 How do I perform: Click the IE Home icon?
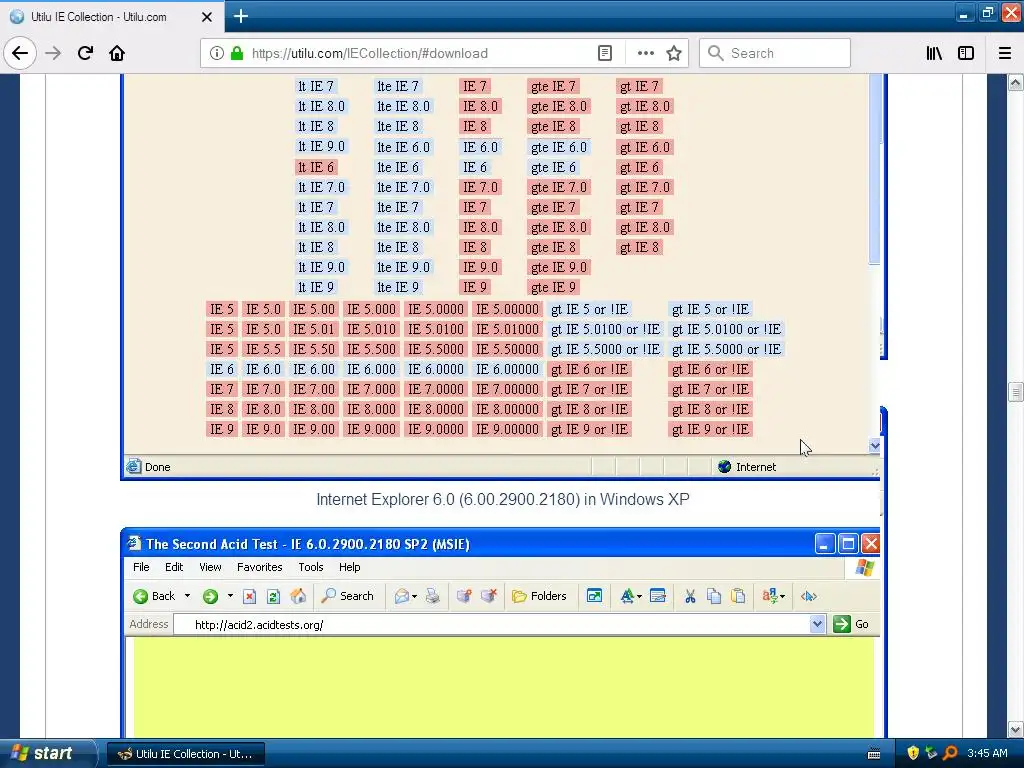coord(298,596)
